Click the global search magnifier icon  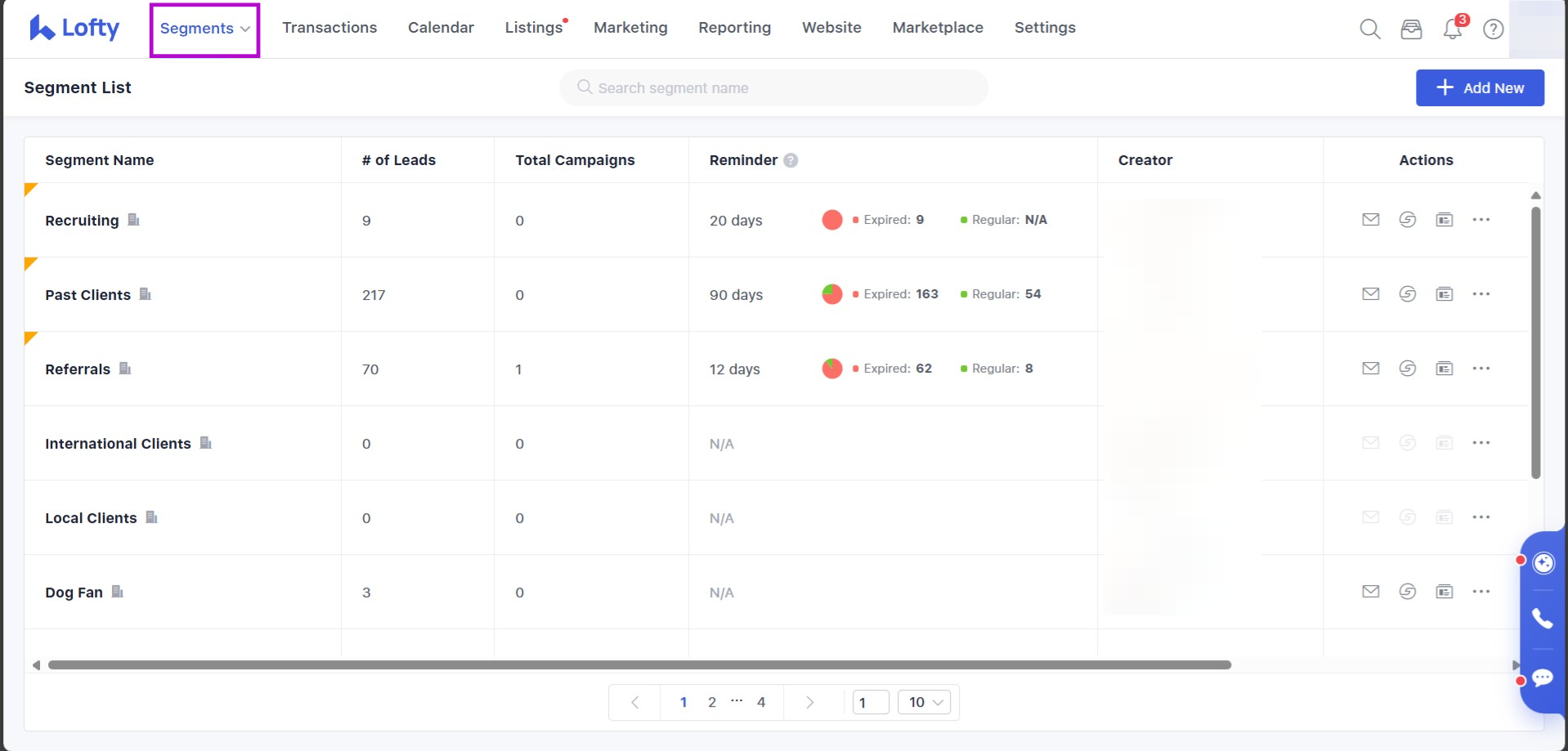click(x=1369, y=29)
